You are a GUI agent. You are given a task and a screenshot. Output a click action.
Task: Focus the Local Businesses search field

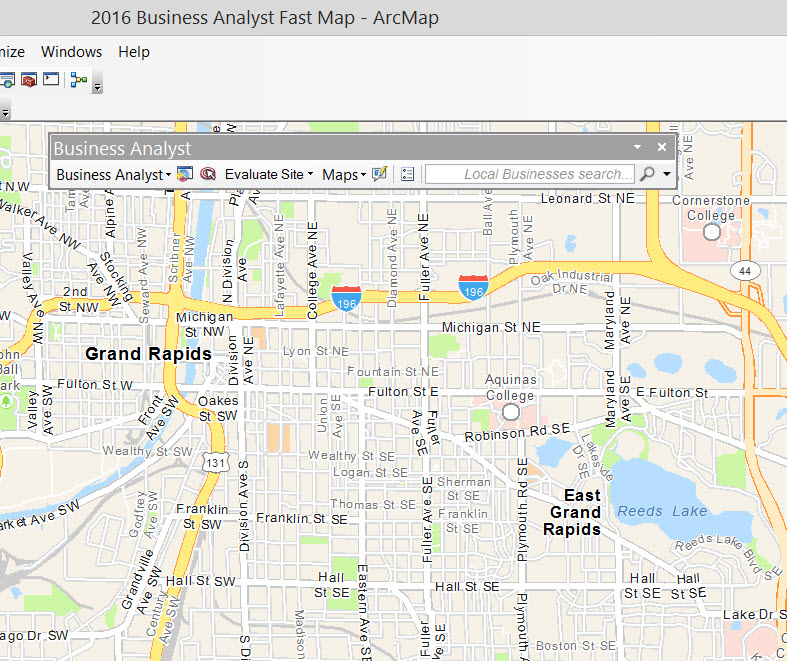[530, 174]
